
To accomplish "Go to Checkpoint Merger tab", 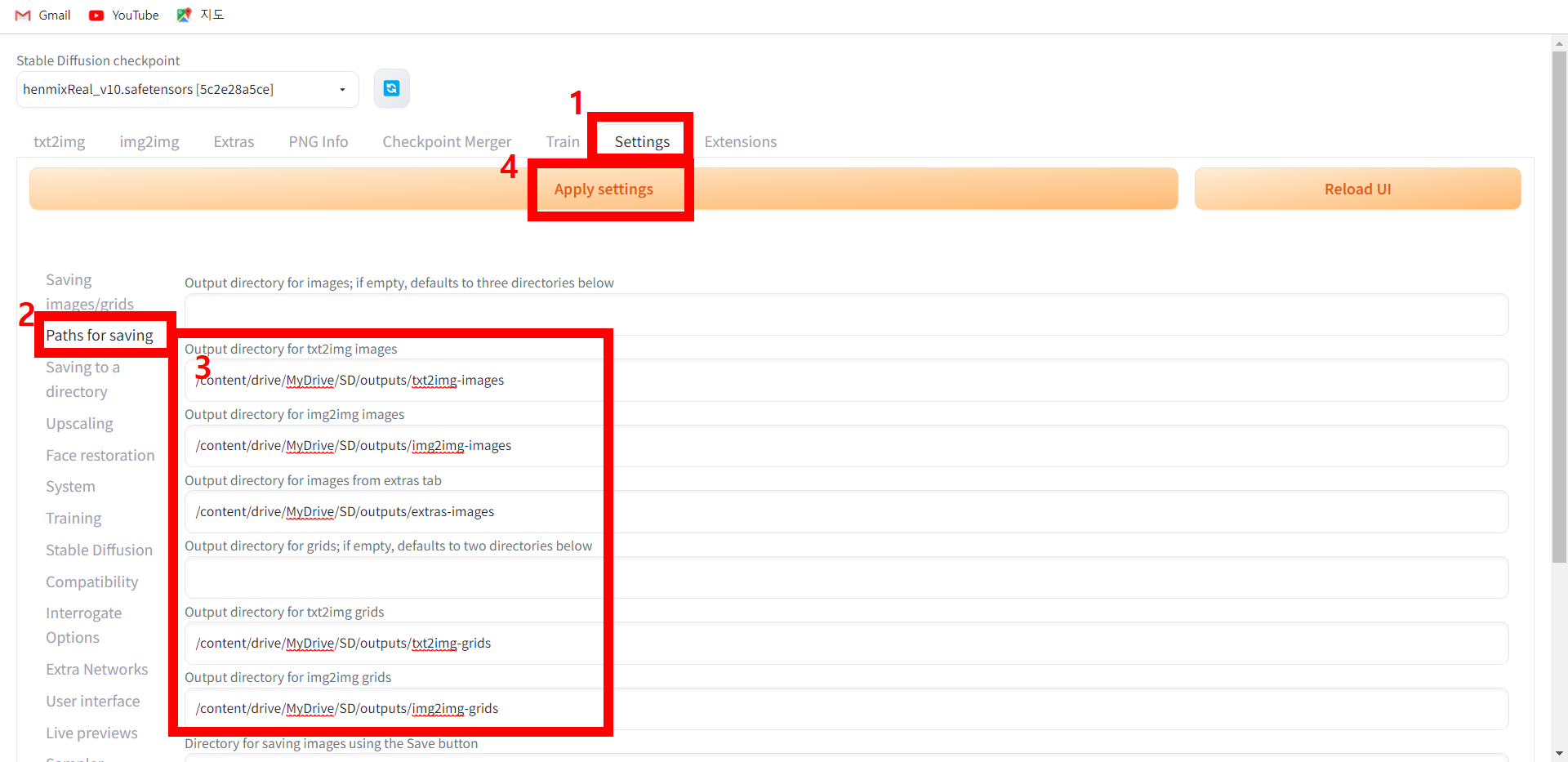I will 447,141.
